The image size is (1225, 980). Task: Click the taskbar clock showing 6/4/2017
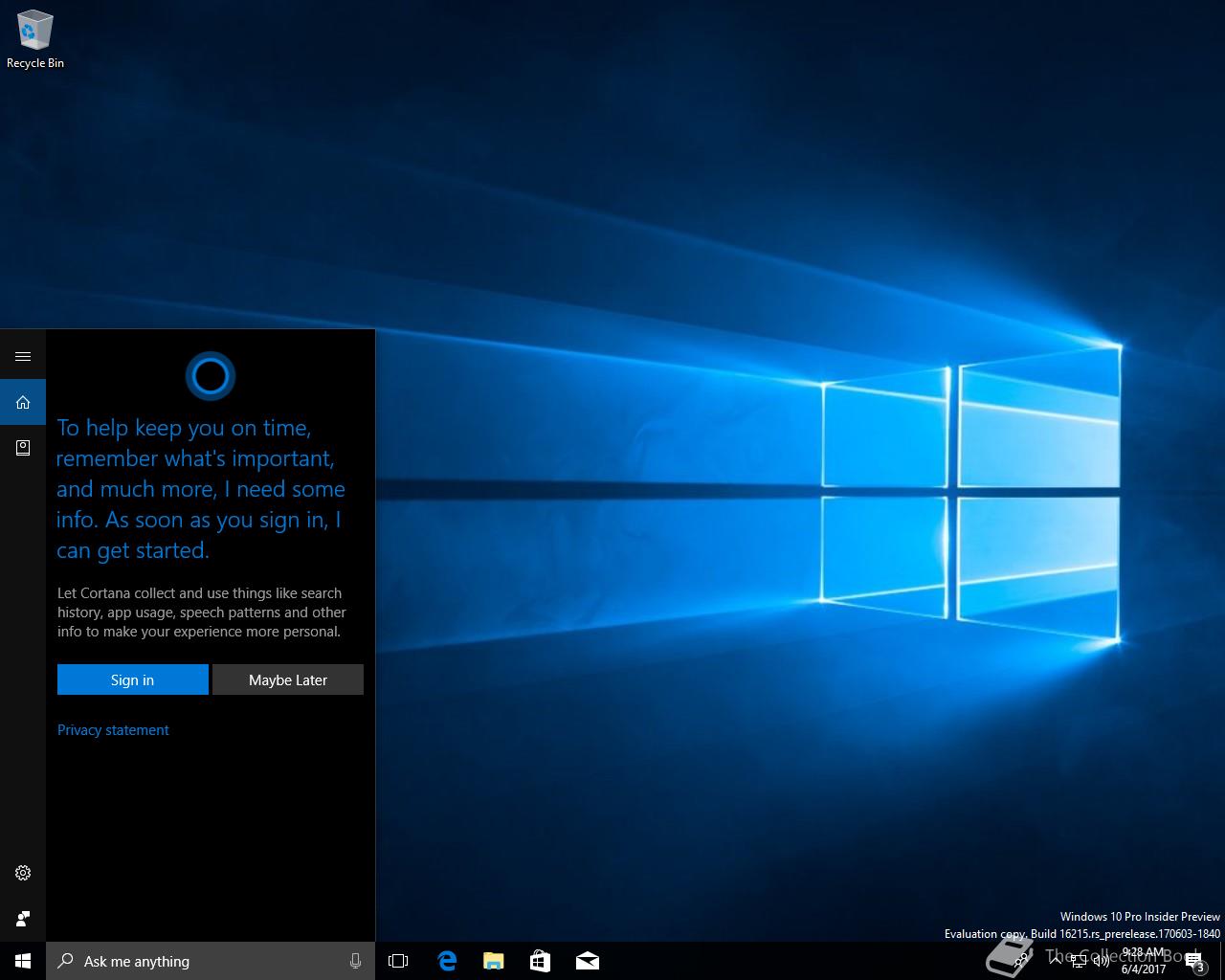[1144, 961]
